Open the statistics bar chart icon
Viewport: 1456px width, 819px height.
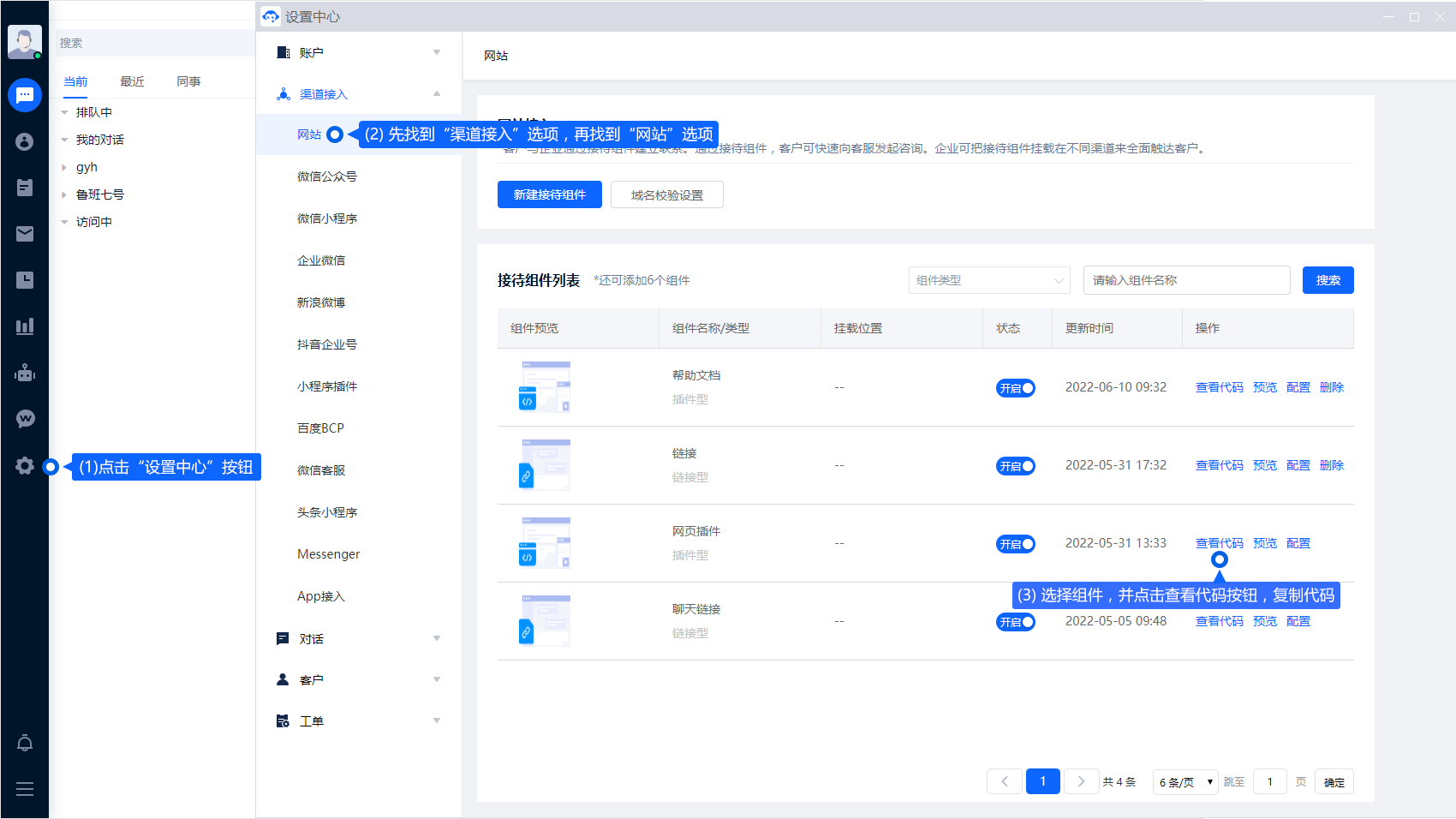click(25, 326)
